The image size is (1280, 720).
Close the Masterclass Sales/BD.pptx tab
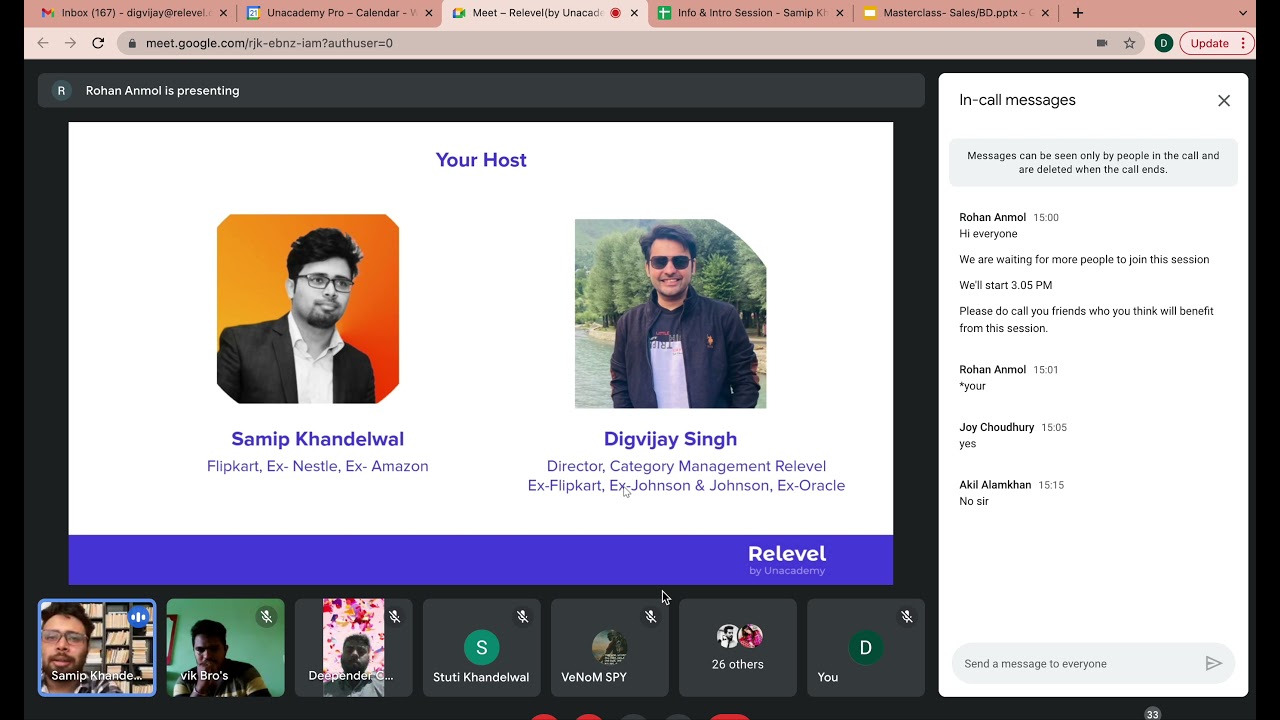coord(1045,13)
